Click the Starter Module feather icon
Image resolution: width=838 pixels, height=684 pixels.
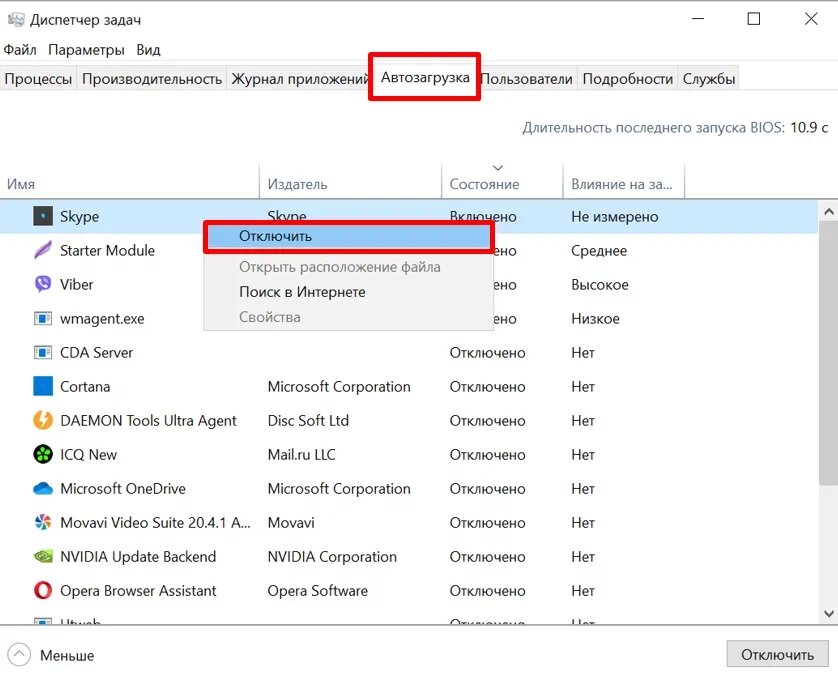pyautogui.click(x=43, y=250)
